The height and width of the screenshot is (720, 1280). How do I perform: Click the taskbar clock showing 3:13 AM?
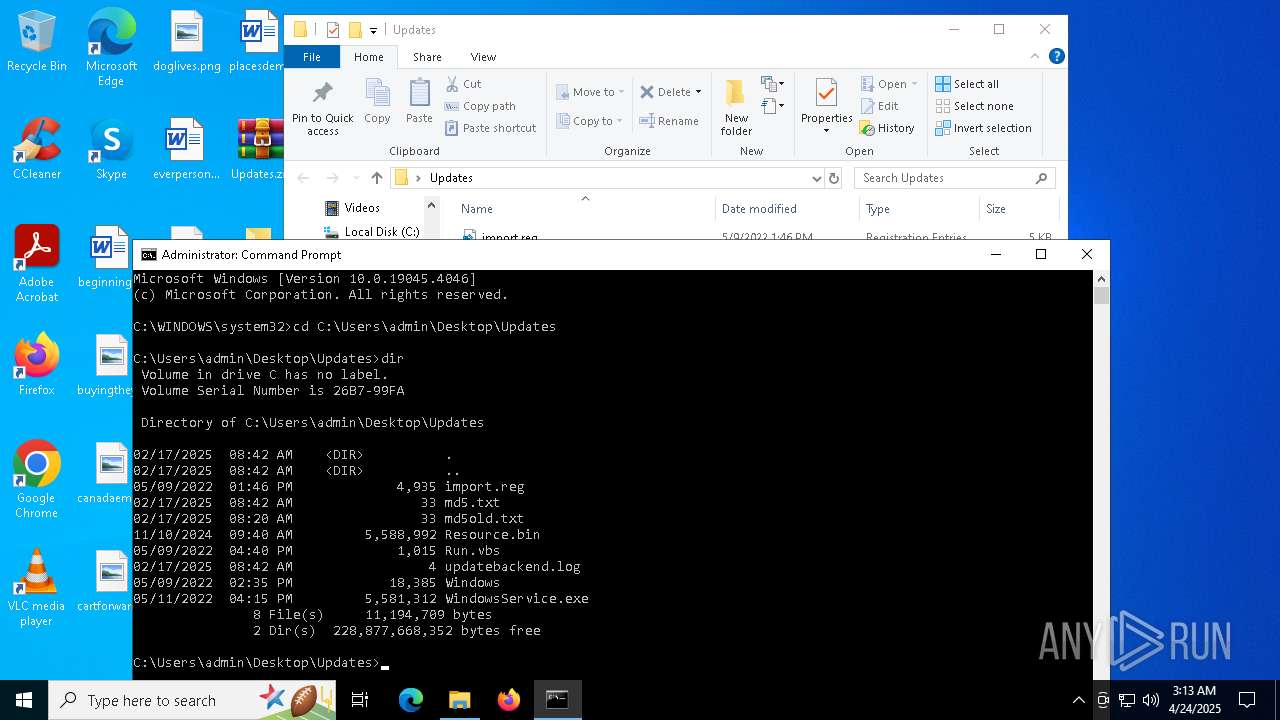(x=1194, y=700)
